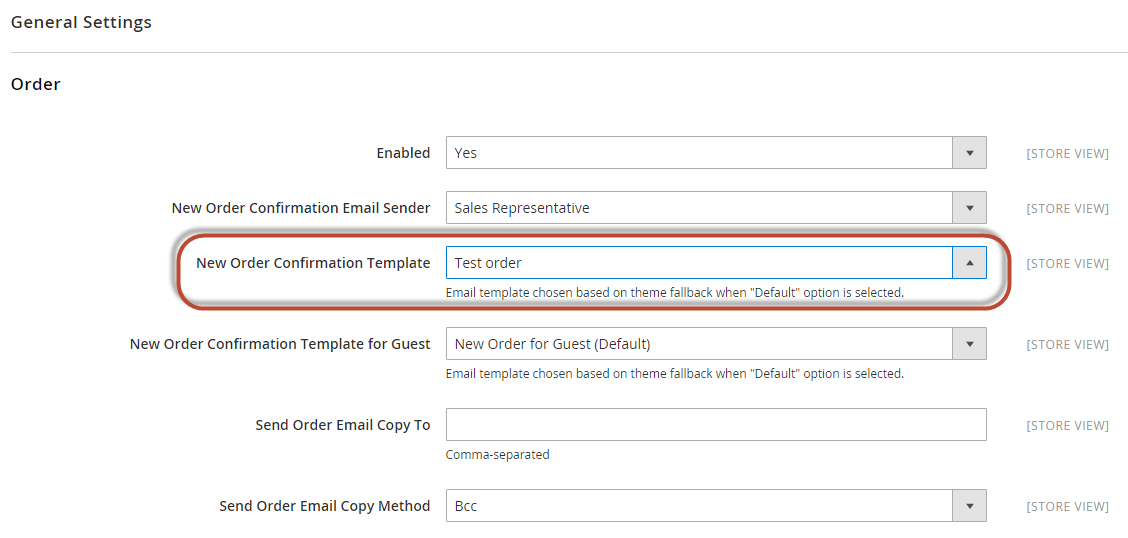The width and height of the screenshot is (1128, 538).
Task: Click the Order section heading
Action: tap(36, 84)
